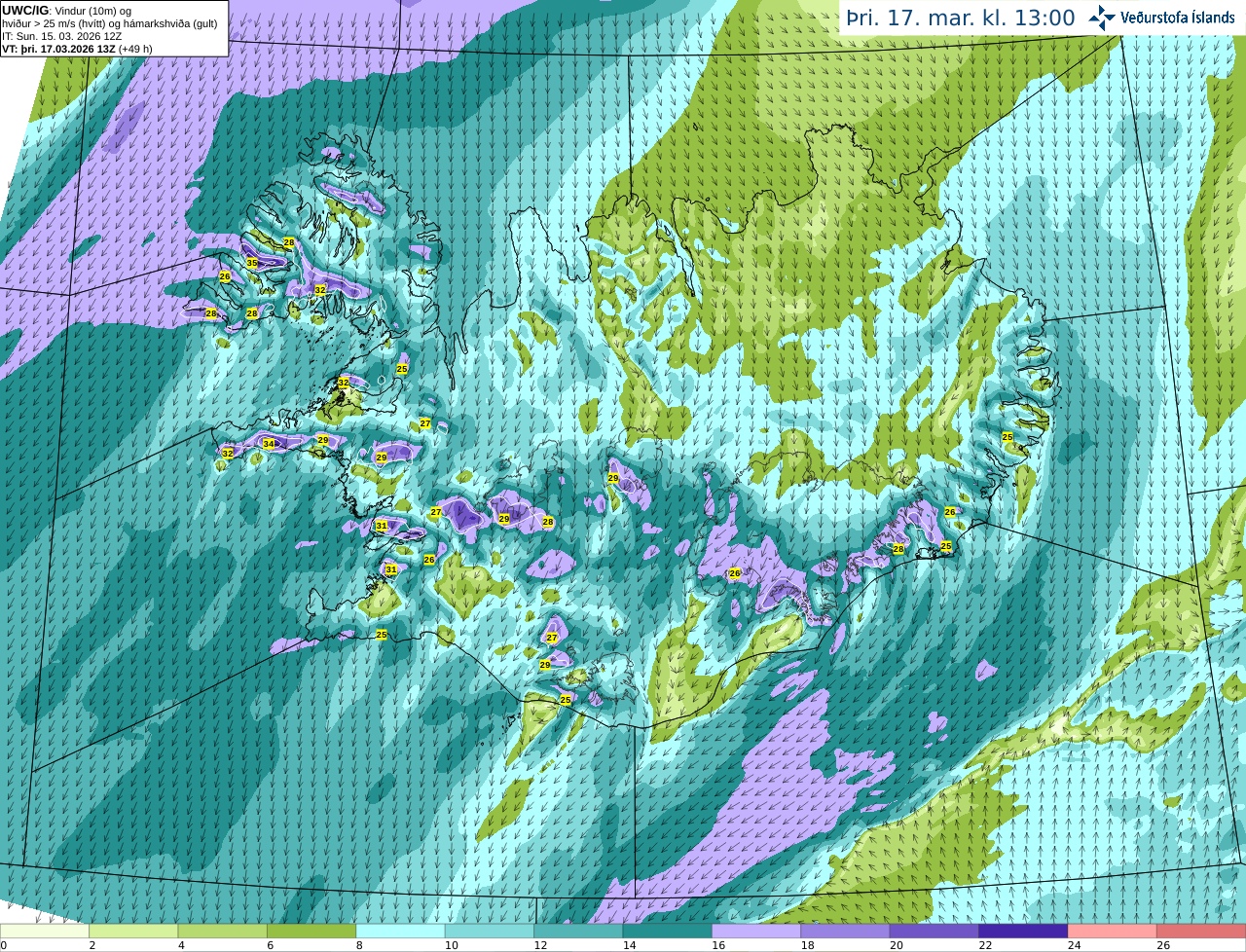Pick the 24–26 m/s light pink legend swatch
This screenshot has height=952, width=1246.
coord(1113,931)
